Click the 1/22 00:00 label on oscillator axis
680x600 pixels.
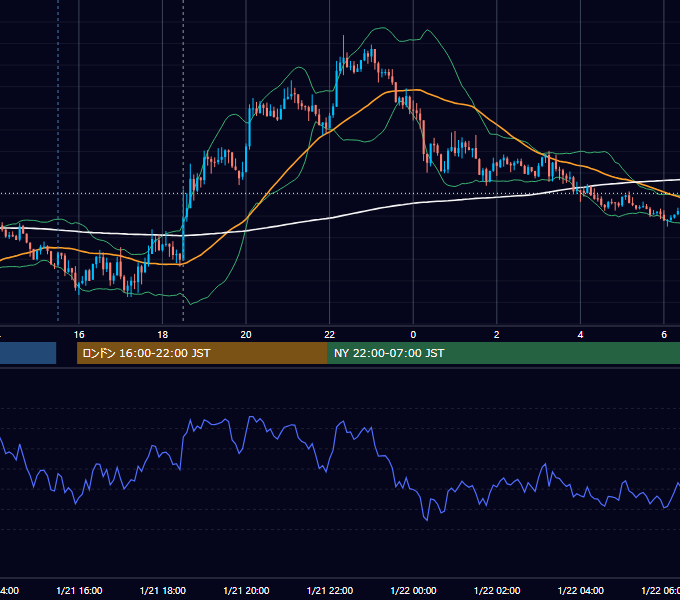[x=413, y=591]
